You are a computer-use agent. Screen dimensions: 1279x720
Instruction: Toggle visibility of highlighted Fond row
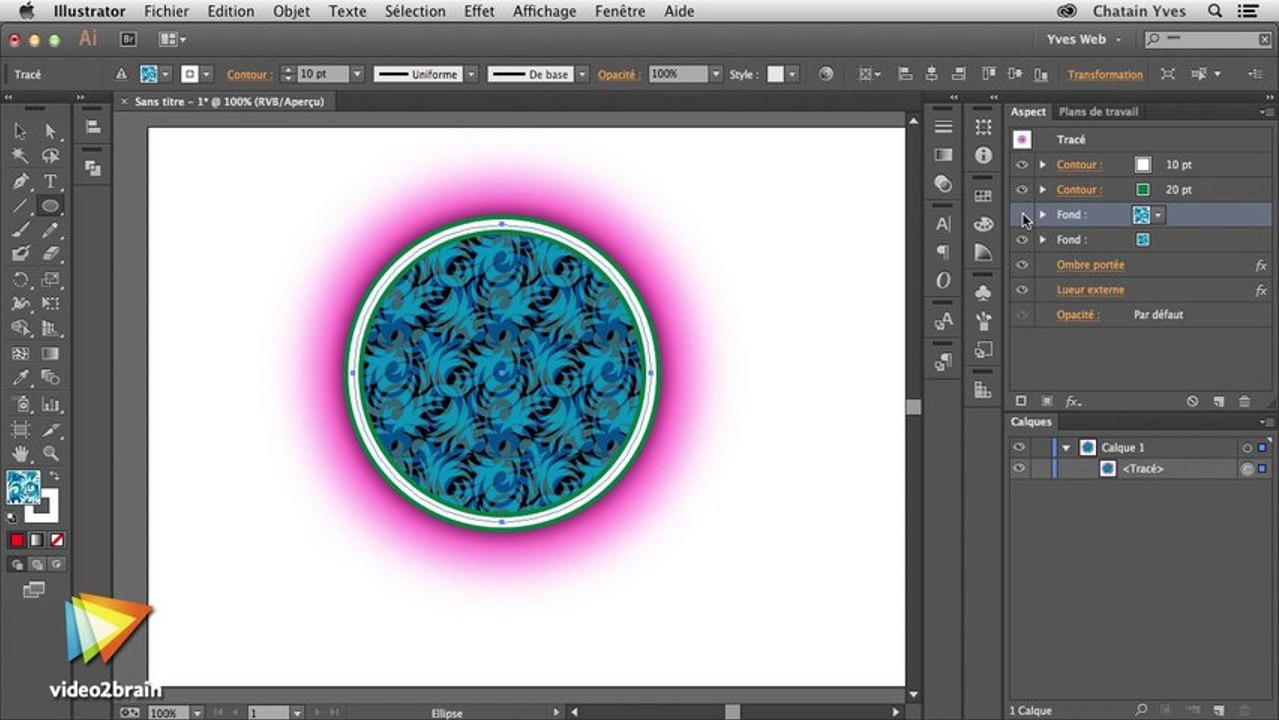pyautogui.click(x=1021, y=215)
